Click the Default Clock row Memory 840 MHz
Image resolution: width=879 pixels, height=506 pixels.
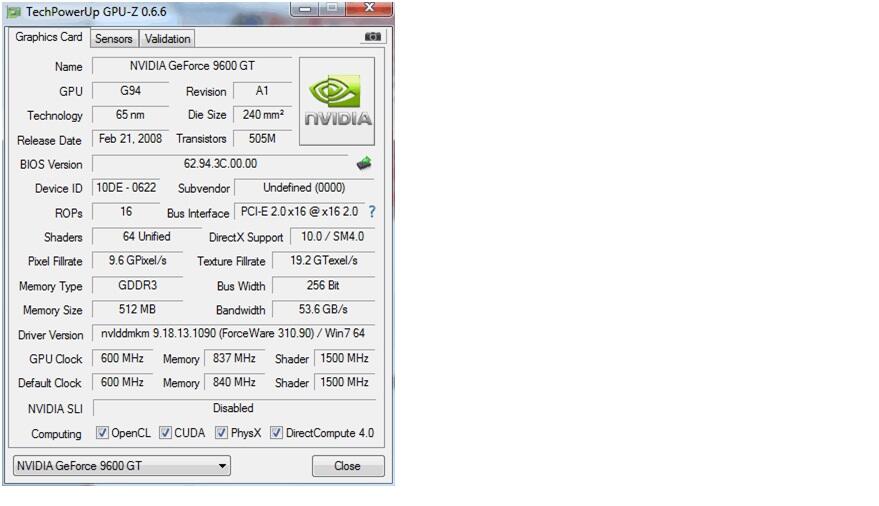(234, 382)
